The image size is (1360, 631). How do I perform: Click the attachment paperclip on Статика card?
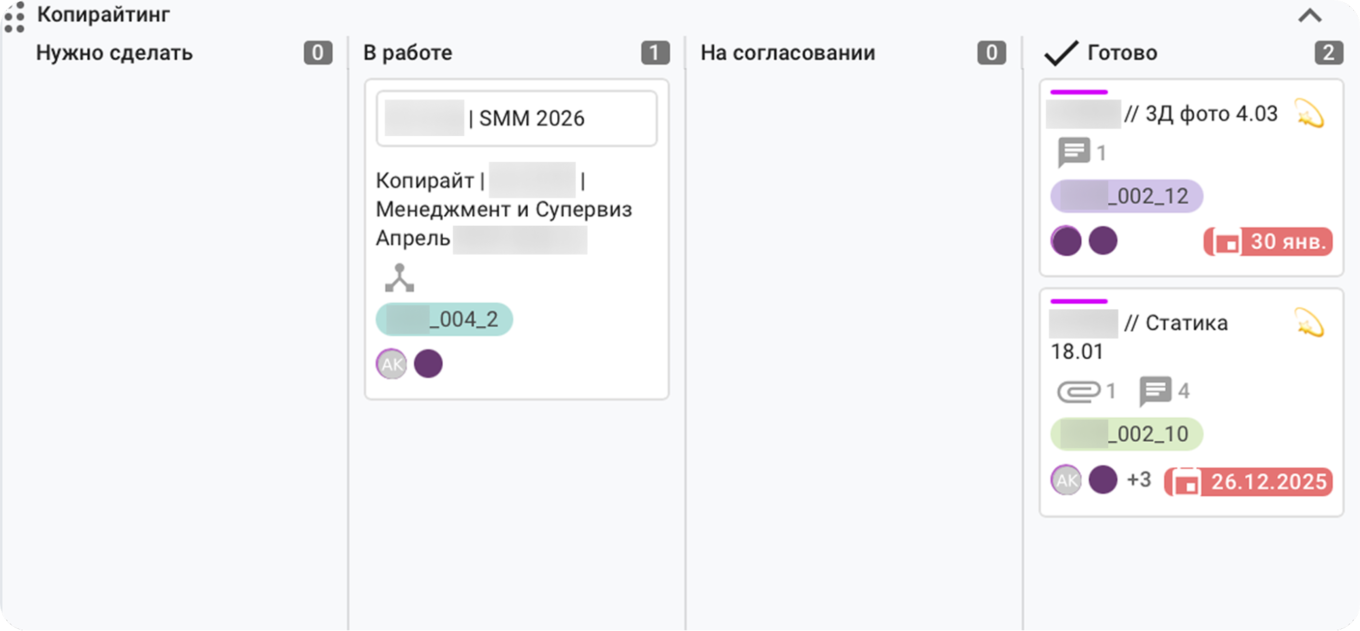(x=1077, y=391)
